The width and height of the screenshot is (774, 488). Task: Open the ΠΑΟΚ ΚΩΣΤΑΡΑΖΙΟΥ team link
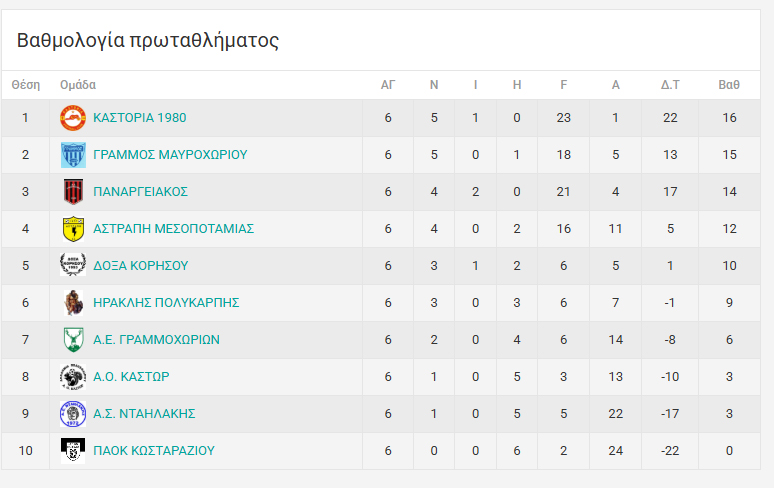coord(153,451)
